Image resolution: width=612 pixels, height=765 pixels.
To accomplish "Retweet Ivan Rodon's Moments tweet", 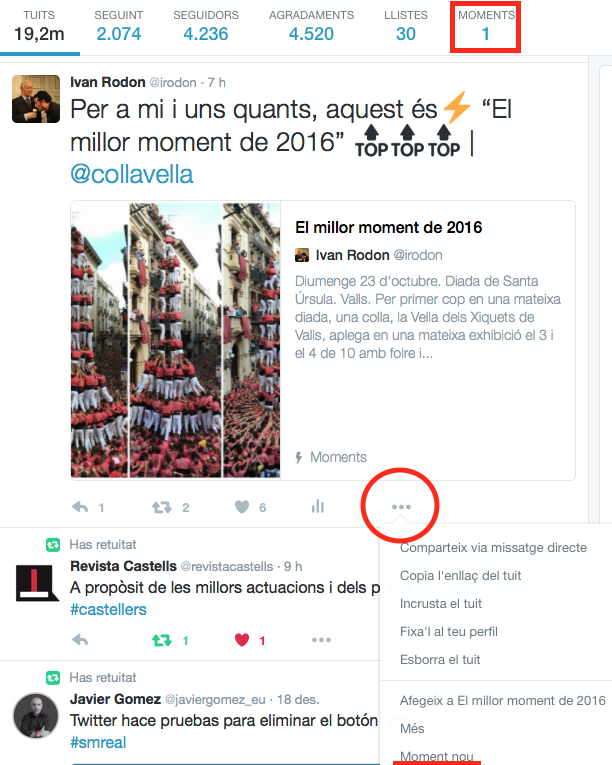I will tap(162, 507).
